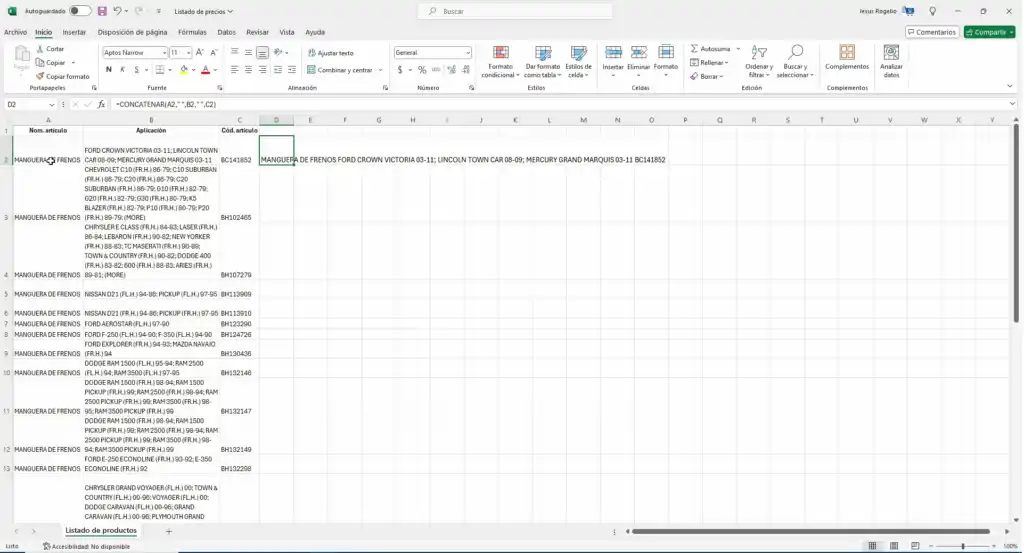Switch to the Revisar tab

[x=257, y=32]
